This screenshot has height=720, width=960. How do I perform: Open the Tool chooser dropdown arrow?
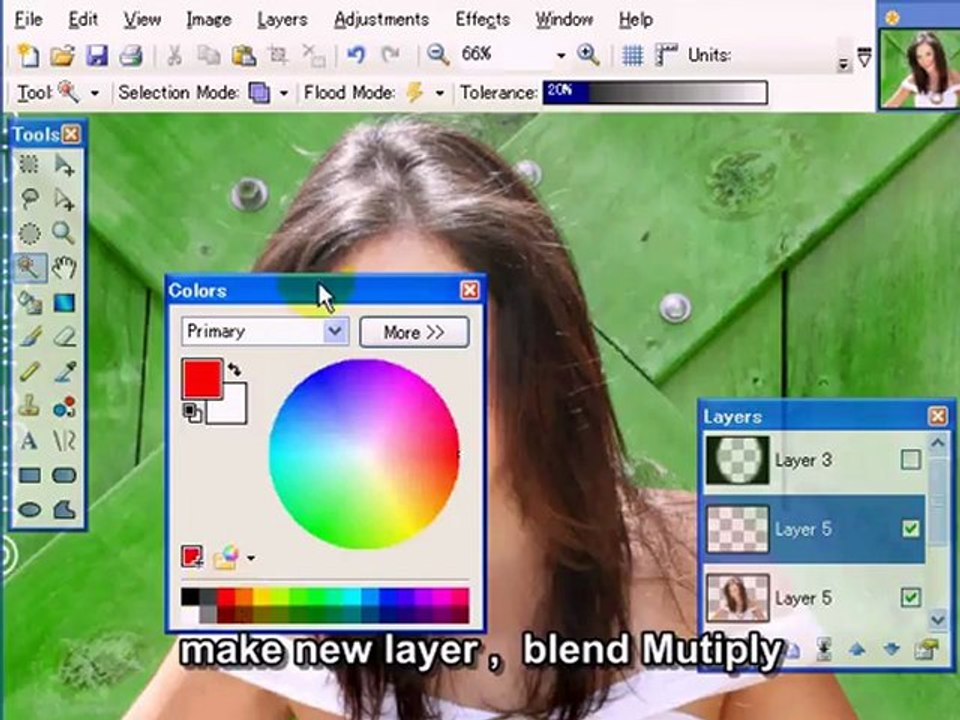click(95, 94)
